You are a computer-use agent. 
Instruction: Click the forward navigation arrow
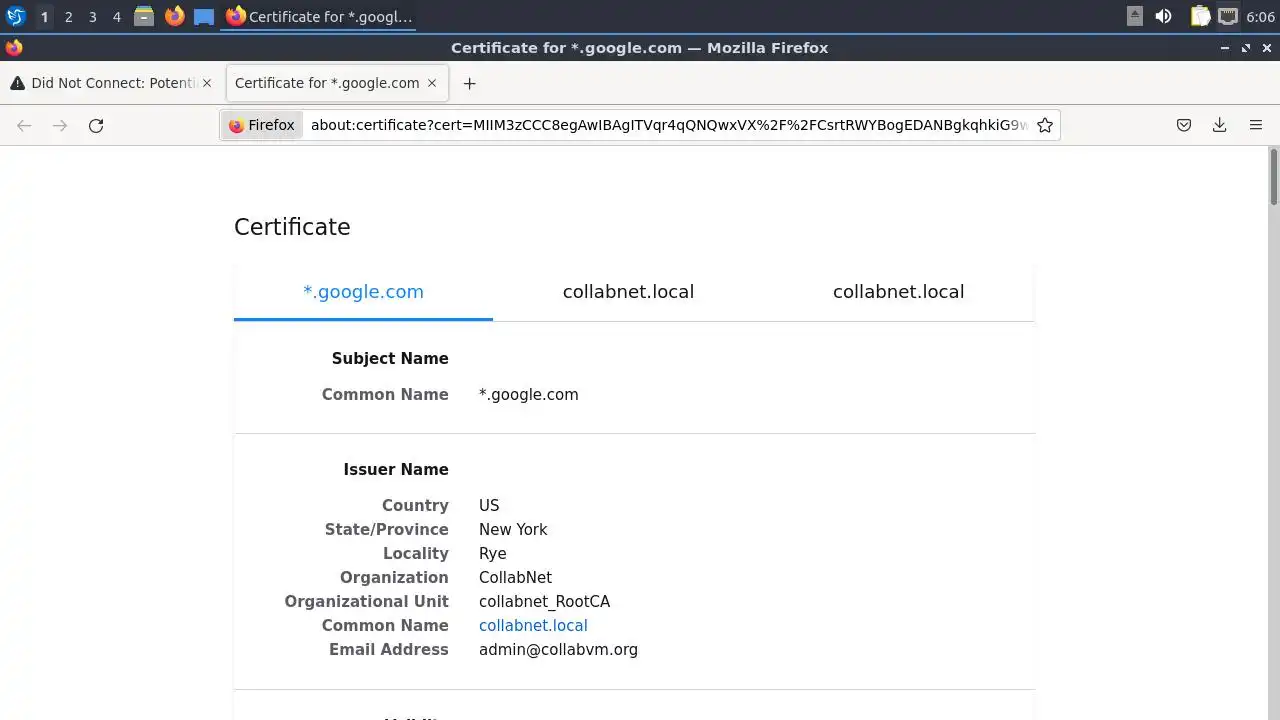tap(60, 125)
